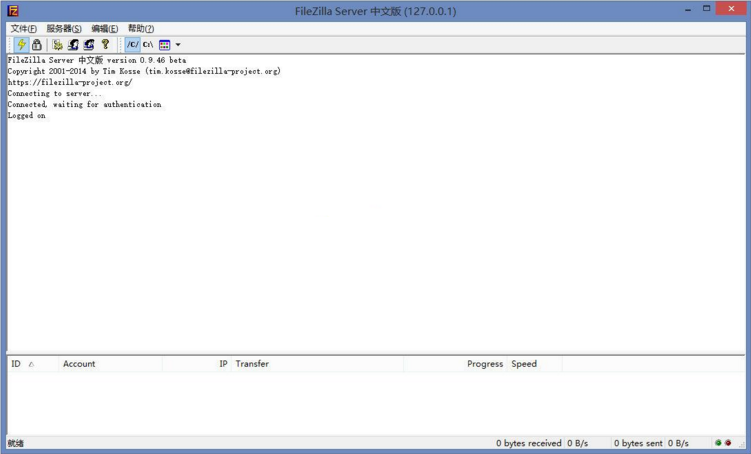Open server settings gear icon
751x454 pixels.
(x=57, y=45)
